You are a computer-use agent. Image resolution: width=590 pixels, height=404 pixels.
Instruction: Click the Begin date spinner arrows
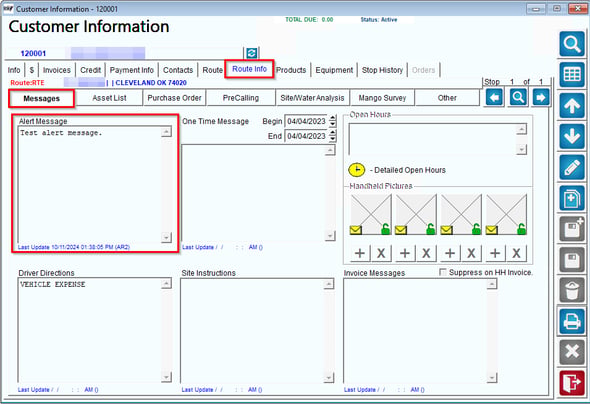tap(332, 121)
